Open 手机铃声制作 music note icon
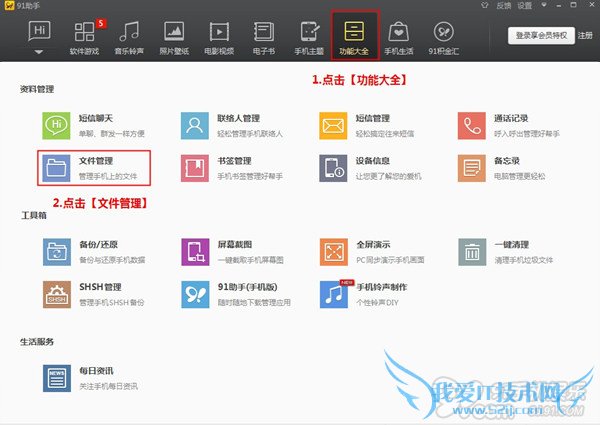The image size is (600, 425). 334,295
